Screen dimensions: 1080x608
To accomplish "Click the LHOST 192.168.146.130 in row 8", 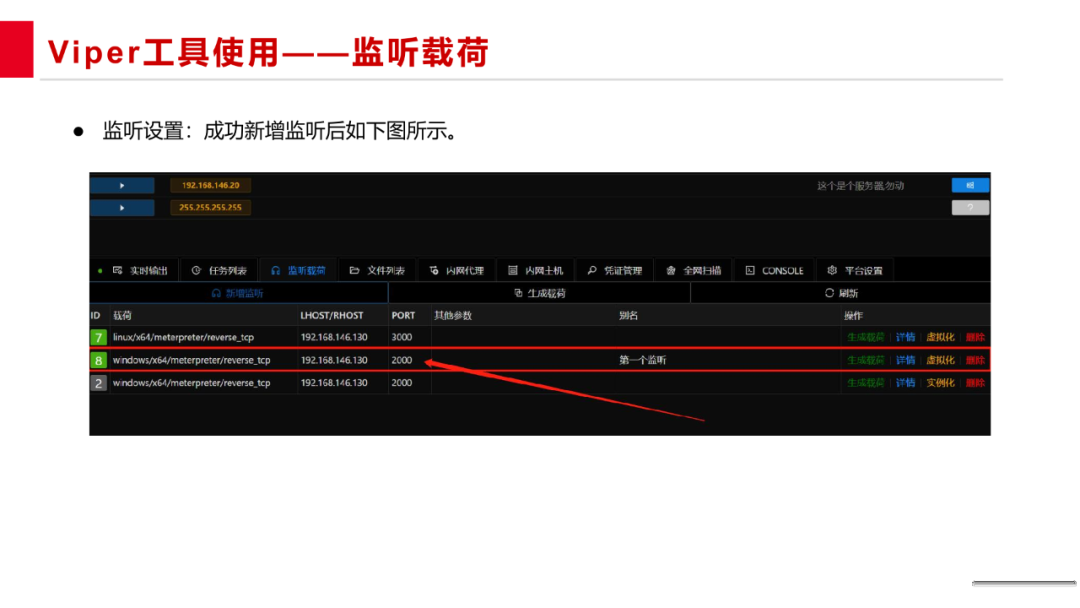I will pos(334,360).
